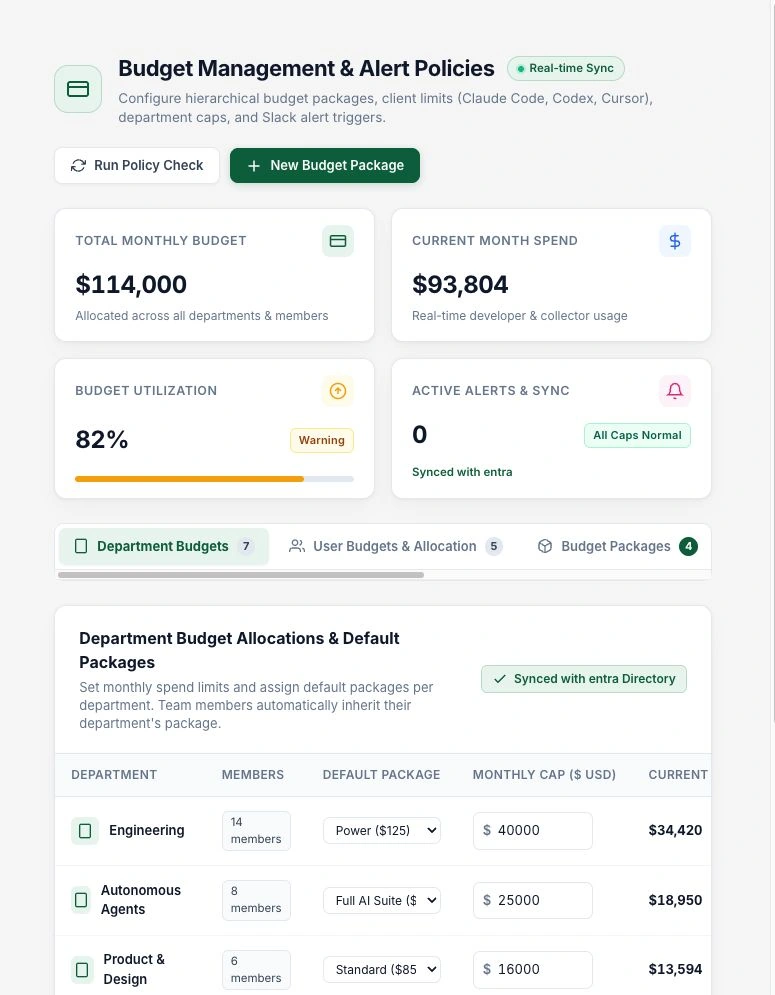Click the 6 members badge
This screenshot has width=775, height=995.
coord(256,970)
